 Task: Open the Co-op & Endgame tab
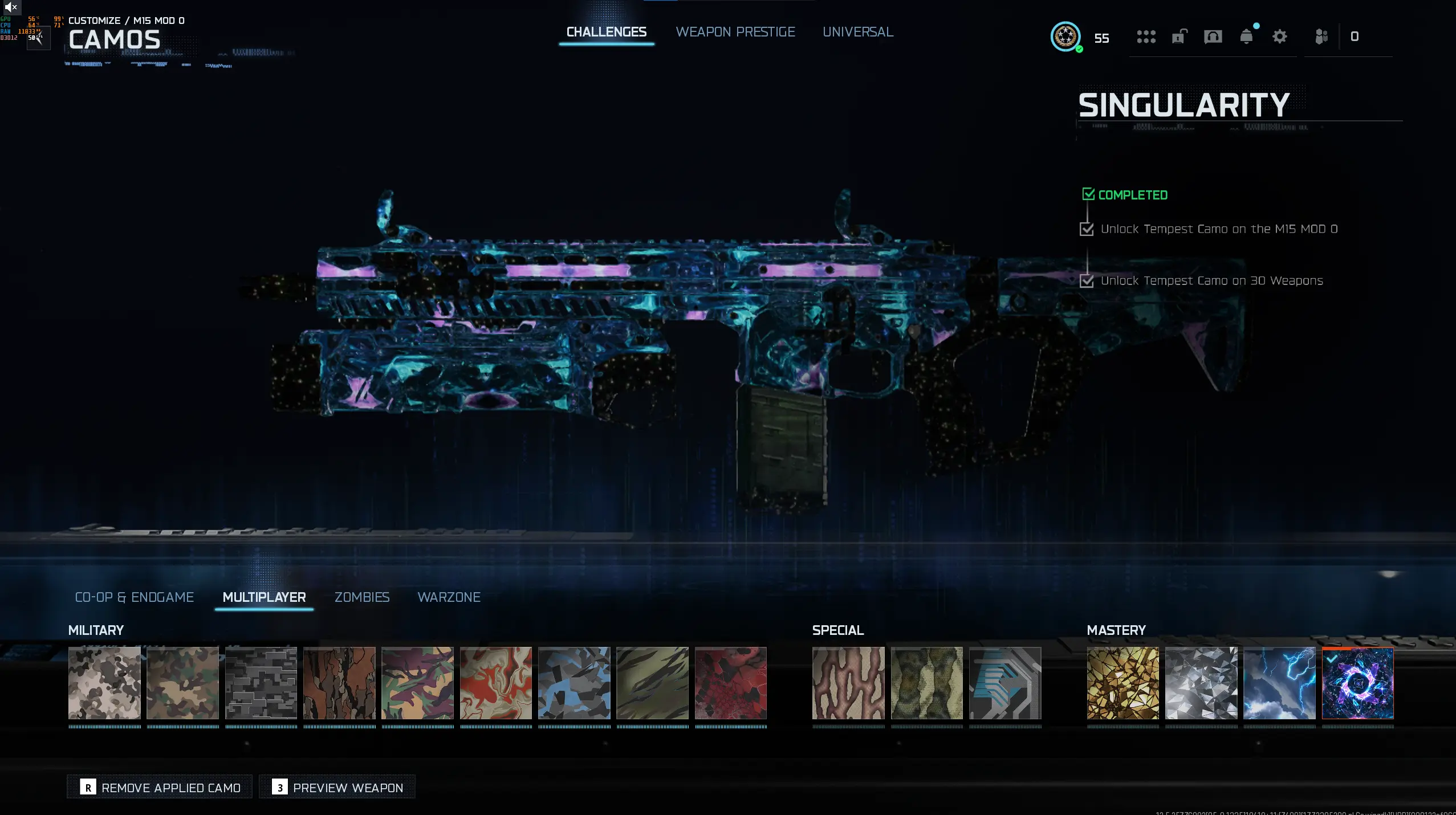click(135, 597)
